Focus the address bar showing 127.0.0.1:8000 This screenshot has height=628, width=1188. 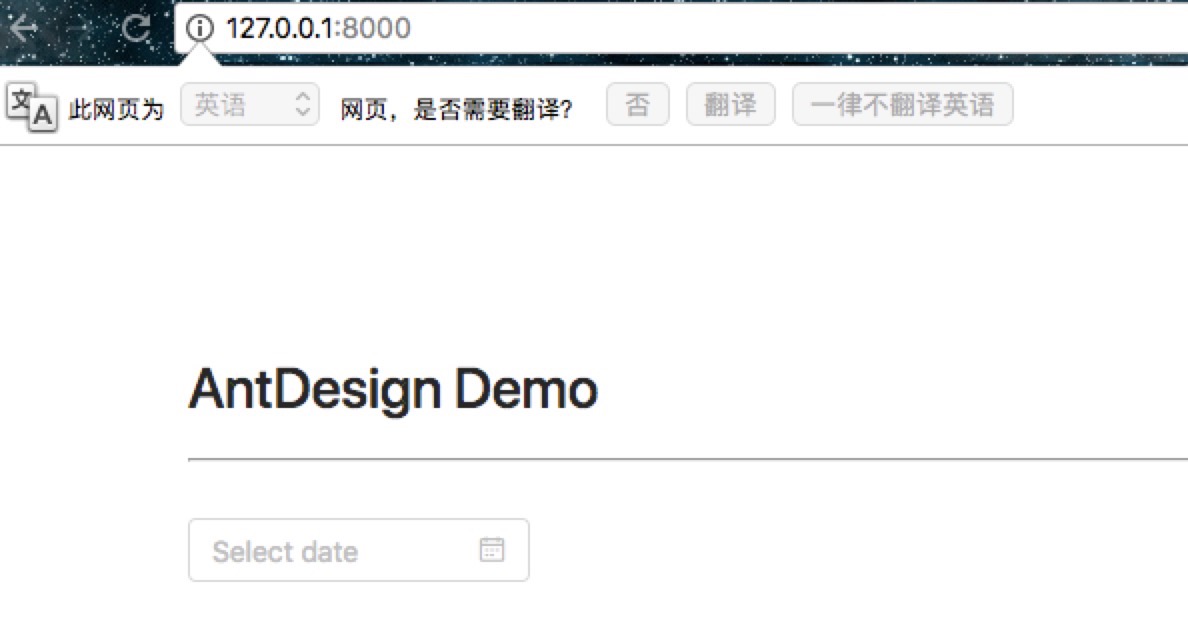point(682,28)
